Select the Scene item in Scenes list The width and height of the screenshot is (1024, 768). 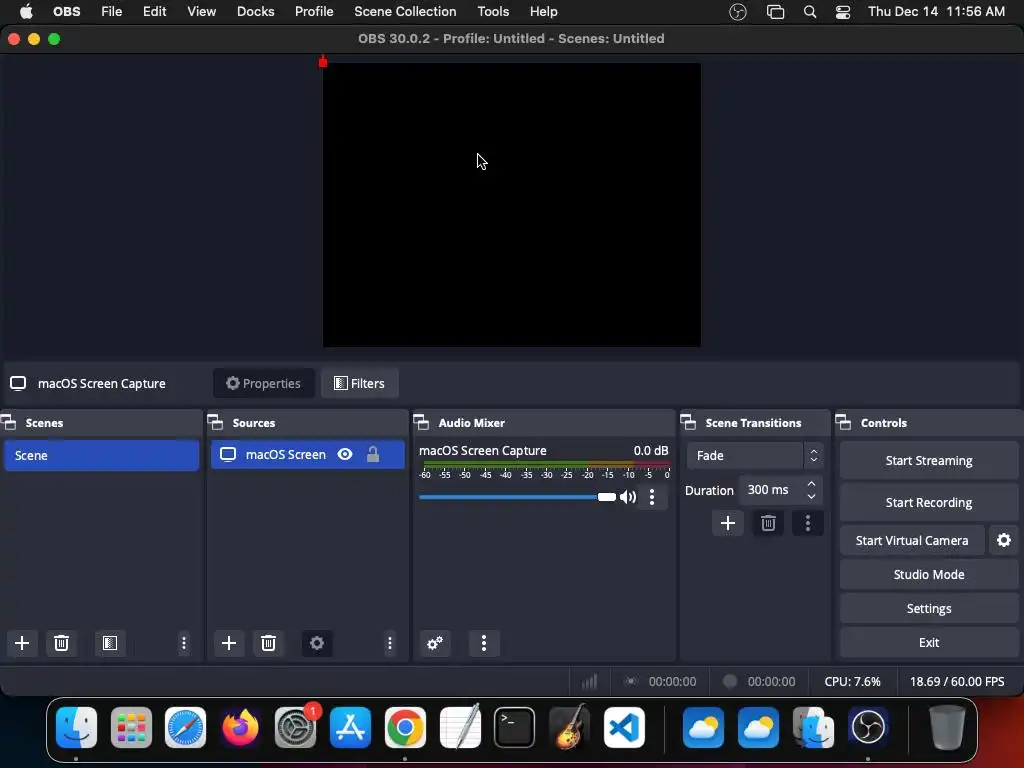click(x=101, y=455)
